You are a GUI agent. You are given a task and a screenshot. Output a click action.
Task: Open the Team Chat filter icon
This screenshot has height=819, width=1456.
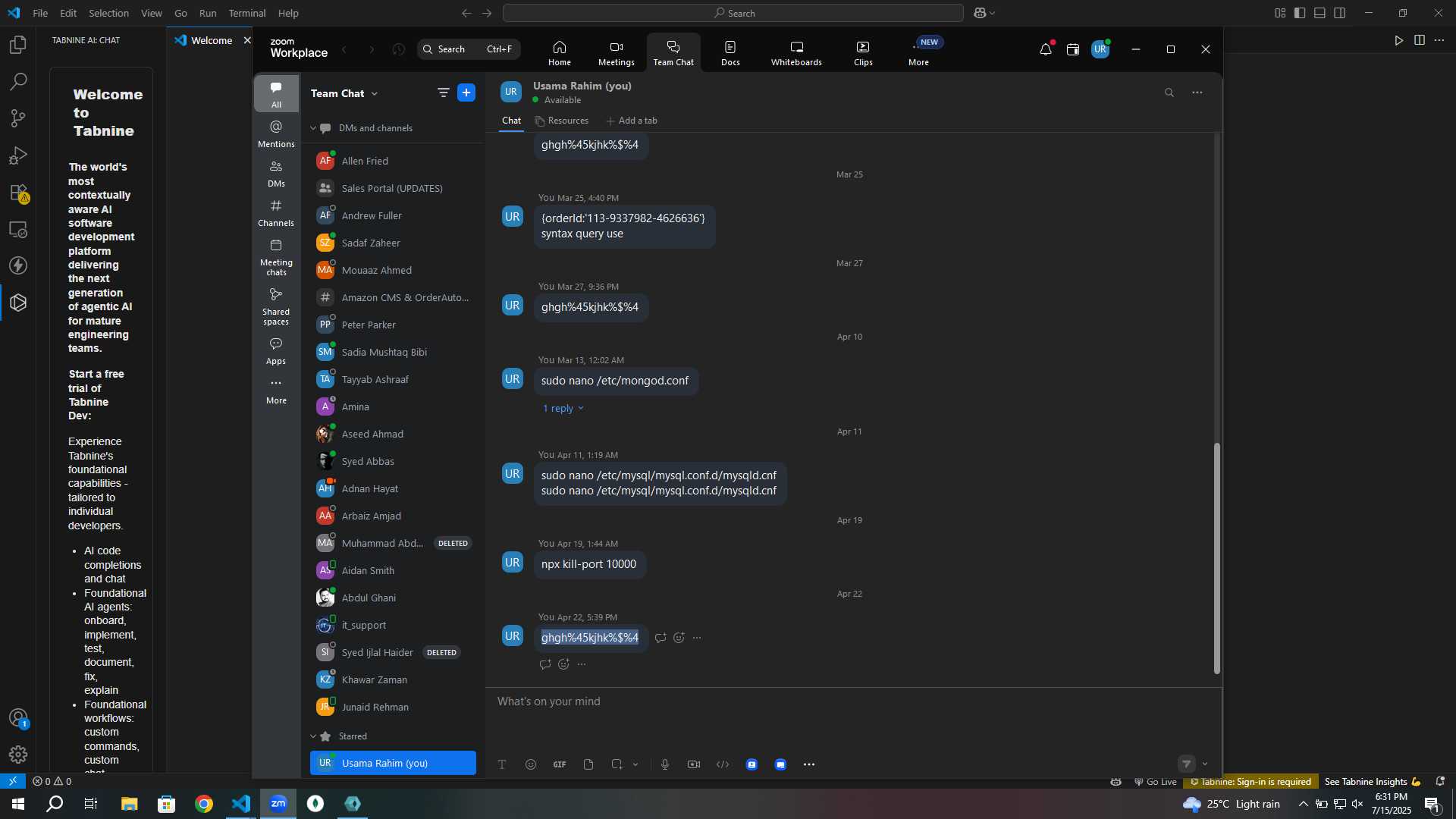click(x=444, y=93)
